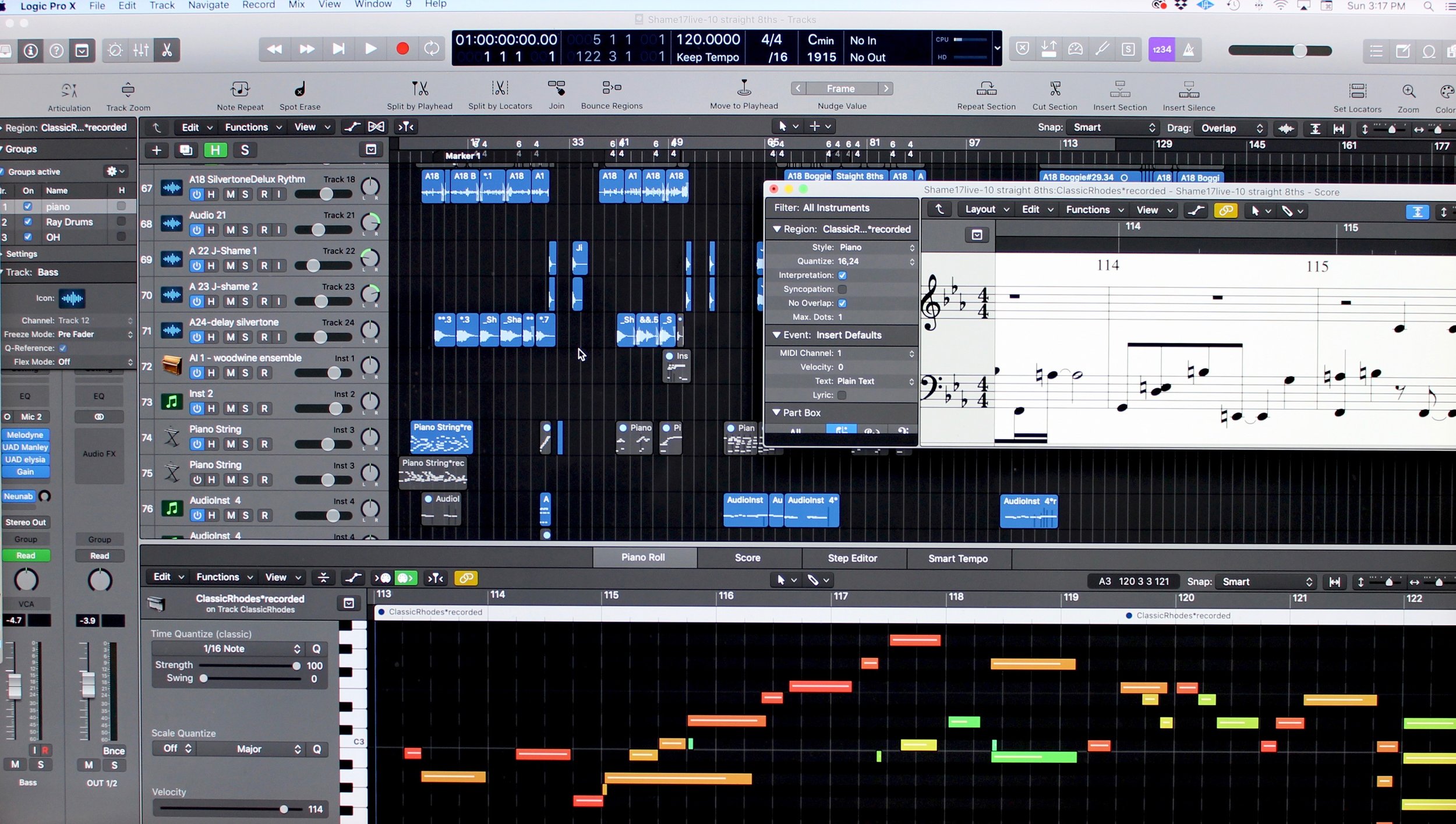Click the Track Zoom icon
Screen dimensions: 1456x824
(x=128, y=90)
